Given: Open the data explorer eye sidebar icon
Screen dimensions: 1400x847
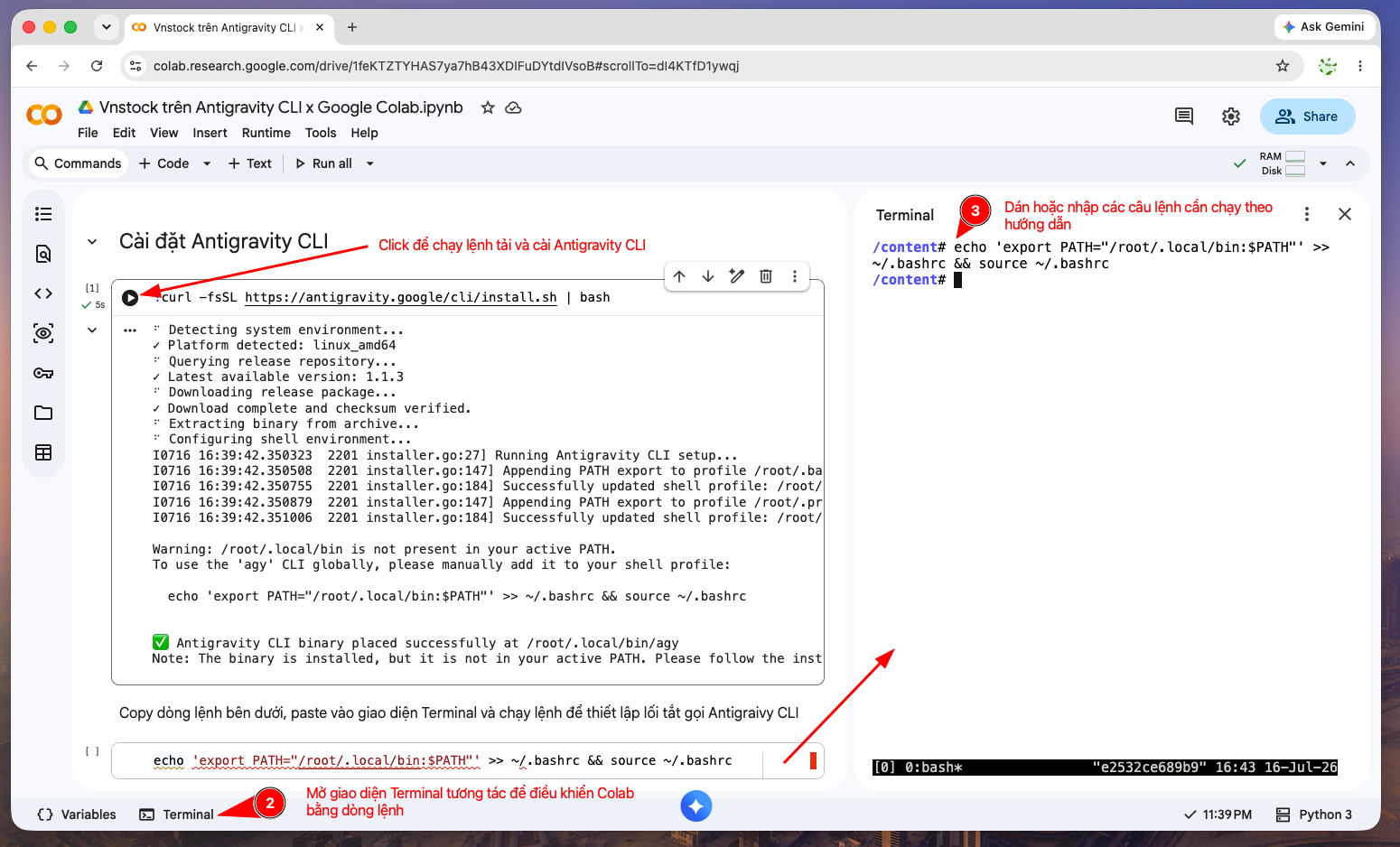Looking at the screenshot, I should click(43, 333).
